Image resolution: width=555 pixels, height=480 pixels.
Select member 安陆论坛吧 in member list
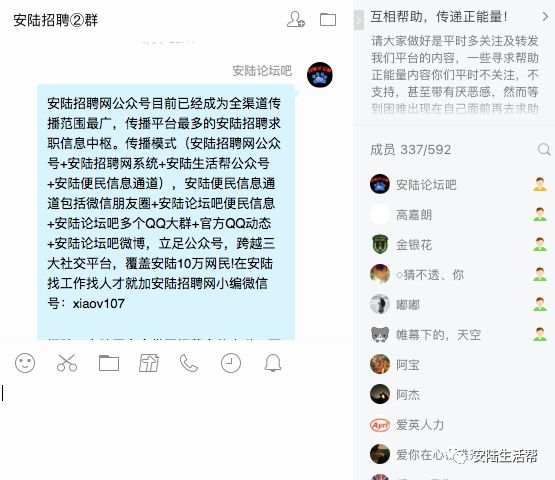(459, 184)
